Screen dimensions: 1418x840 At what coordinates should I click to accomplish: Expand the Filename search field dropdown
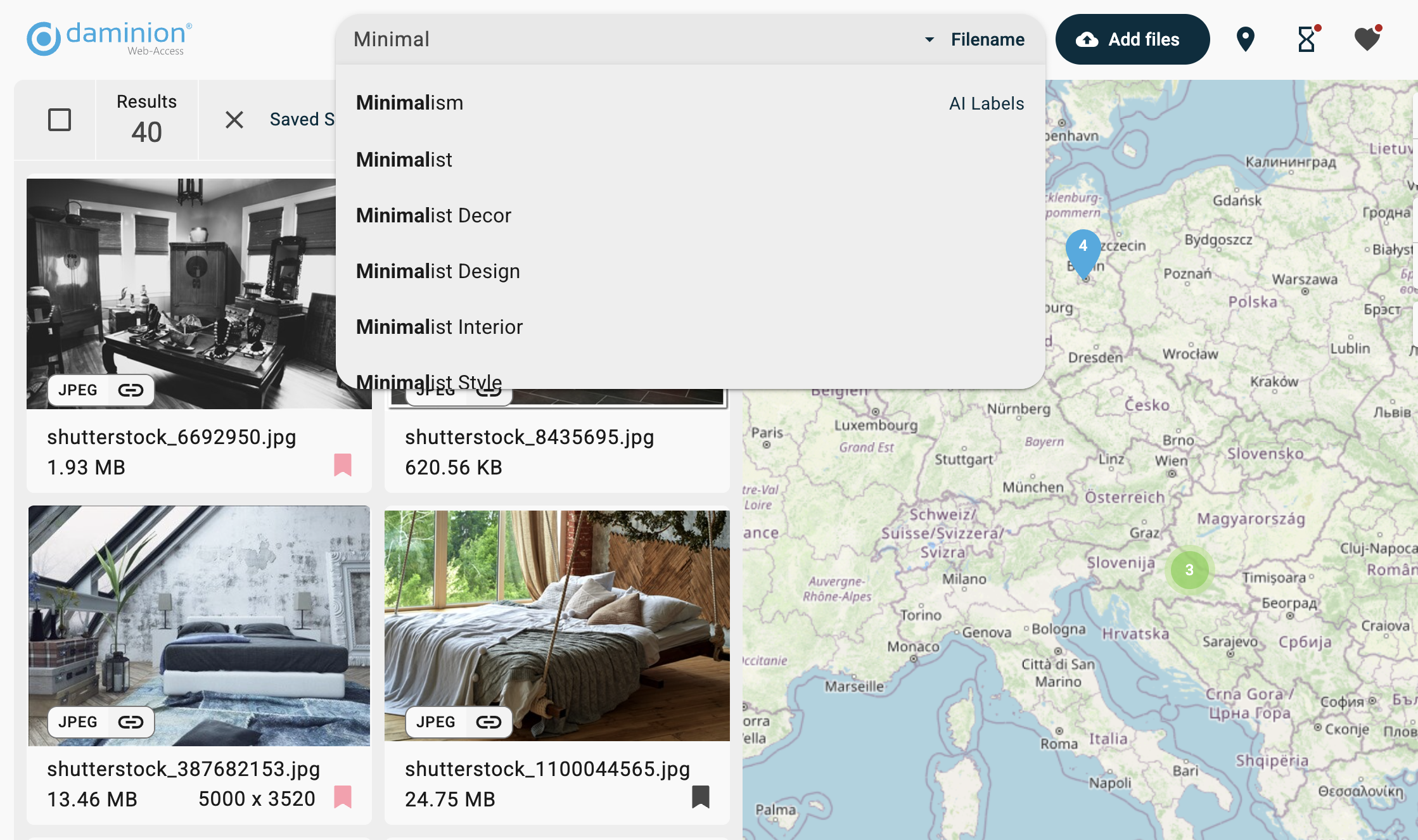975,39
